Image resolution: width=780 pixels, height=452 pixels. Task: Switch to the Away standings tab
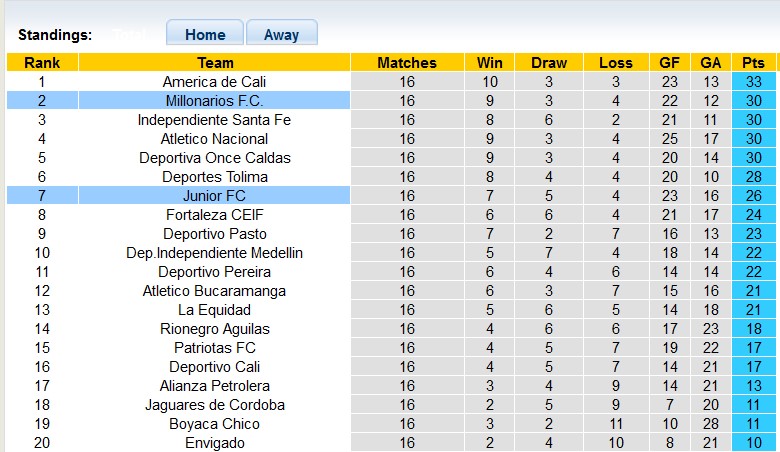pyautogui.click(x=281, y=34)
